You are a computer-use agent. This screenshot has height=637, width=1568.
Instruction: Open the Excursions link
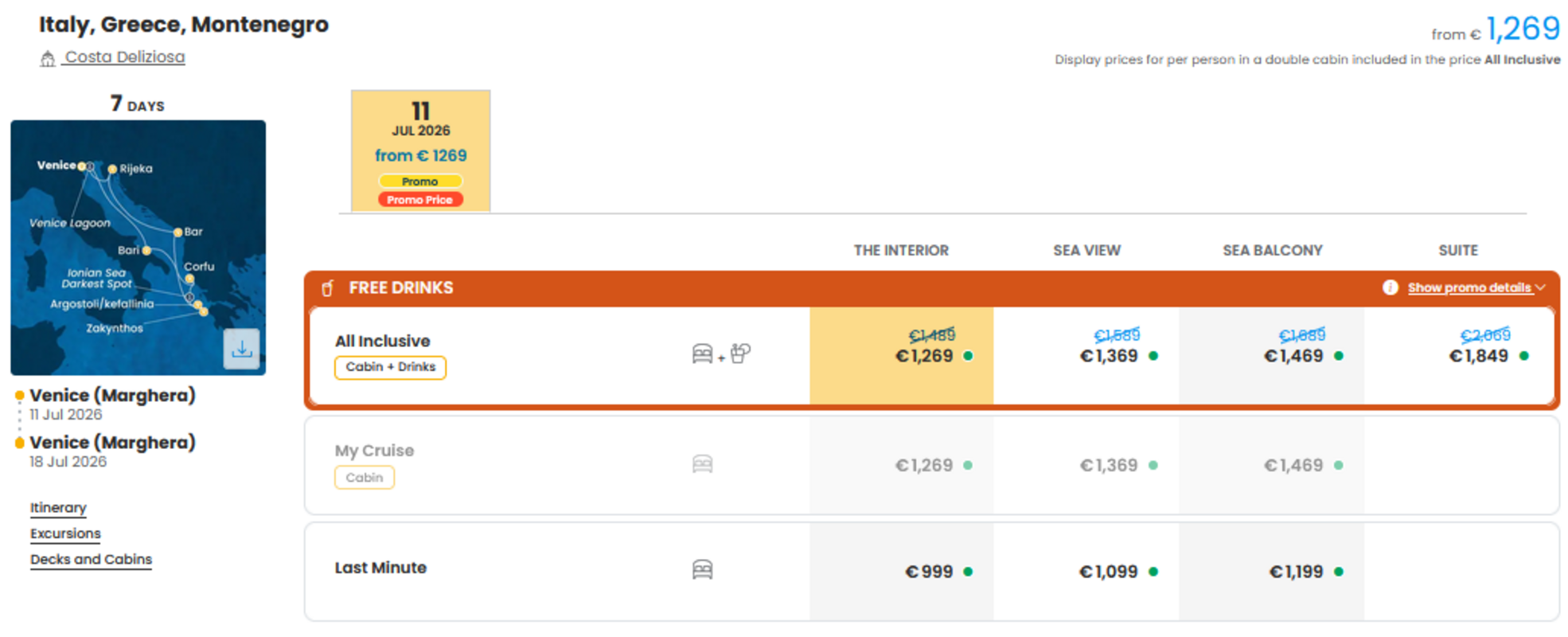pos(65,533)
